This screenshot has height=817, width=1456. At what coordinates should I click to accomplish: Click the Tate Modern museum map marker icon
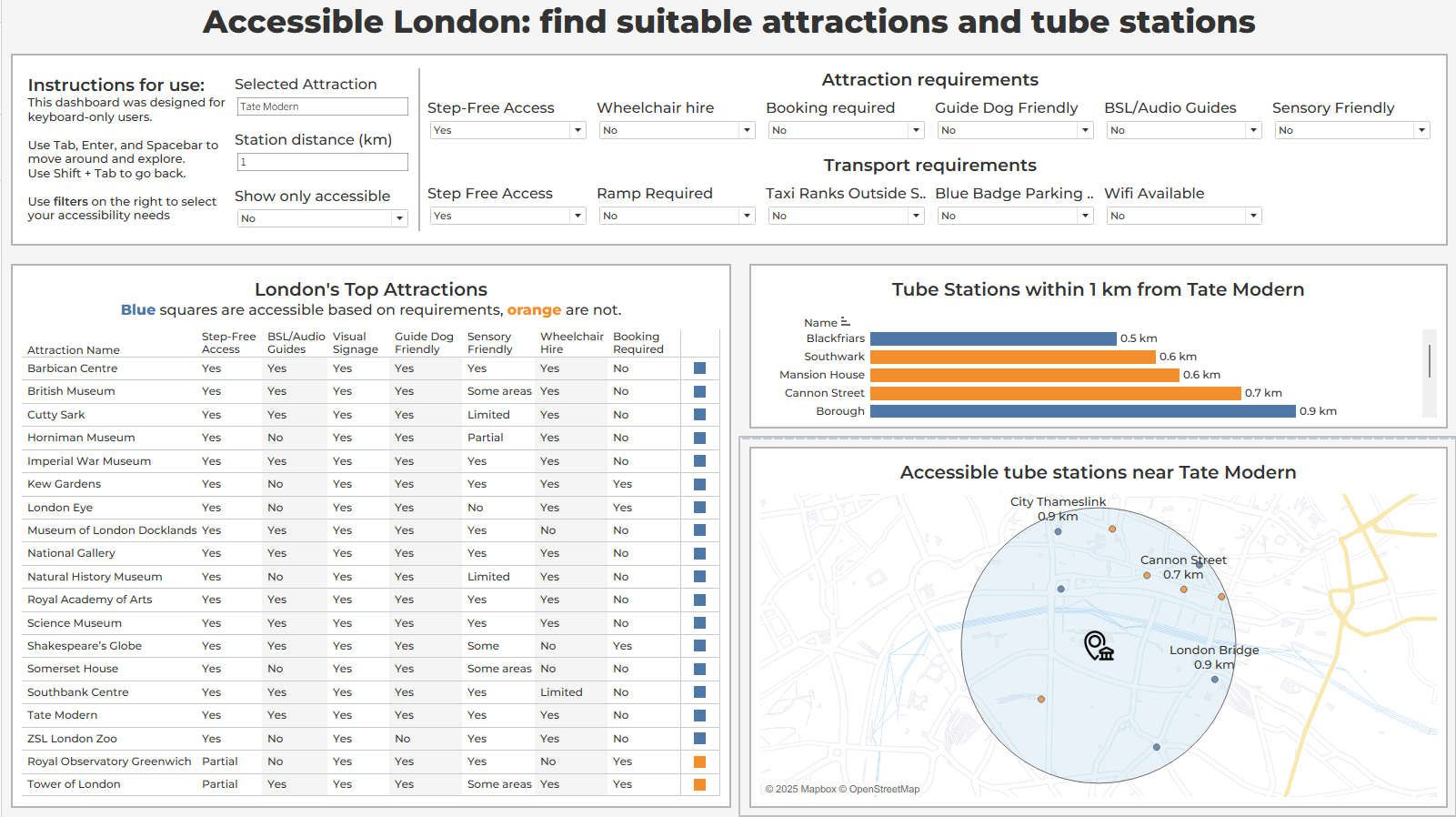[1099, 646]
